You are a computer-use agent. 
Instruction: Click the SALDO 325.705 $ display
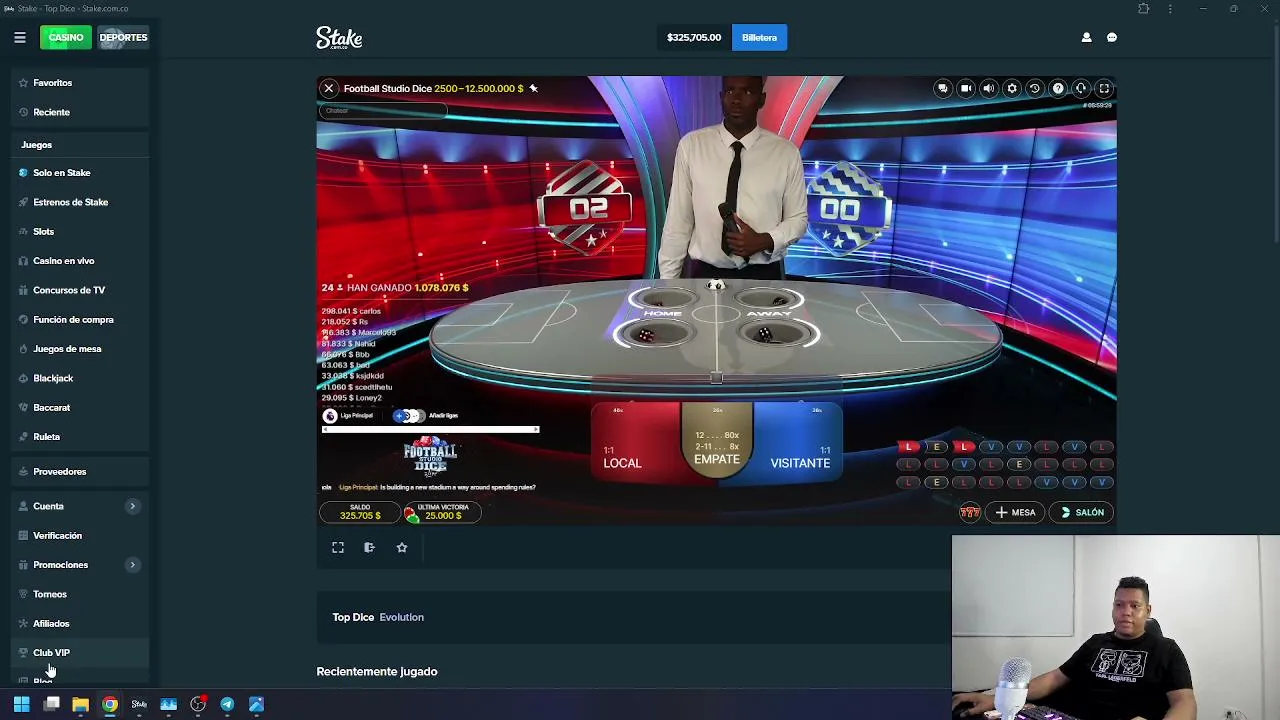click(x=360, y=512)
